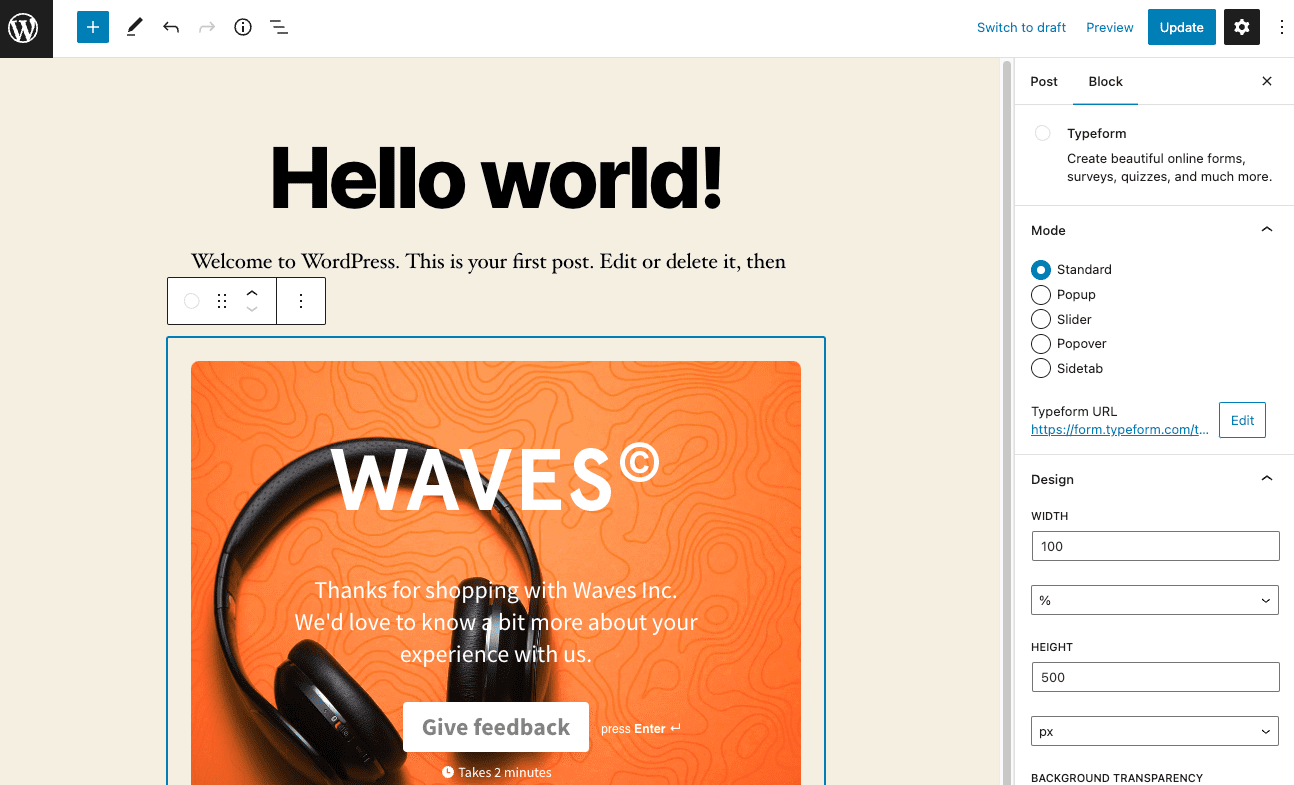The height and width of the screenshot is (785, 1294).
Task: Click the 'press Enter' hint text
Action: tap(641, 729)
